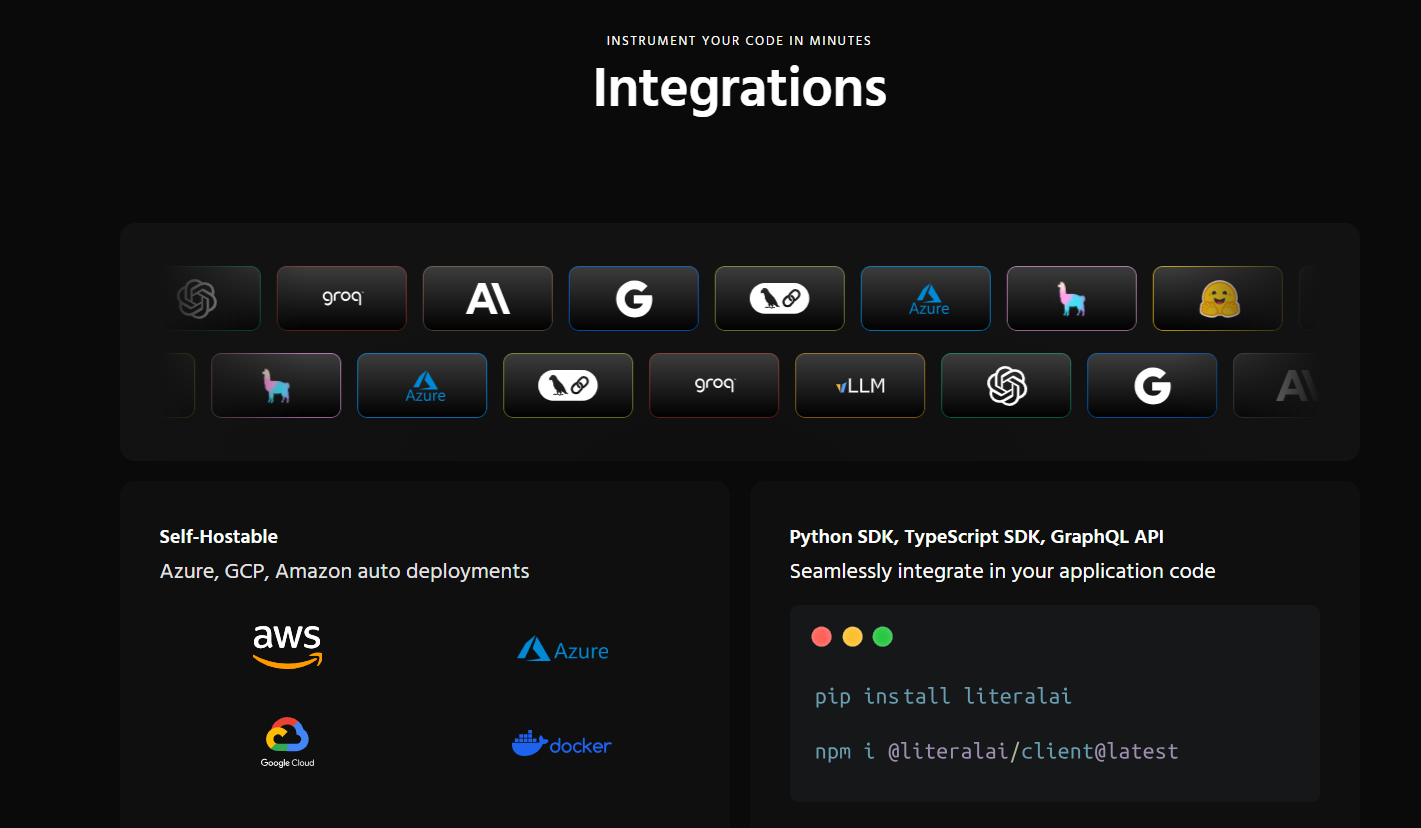Click the Self-Hostable heading
The width and height of the screenshot is (1421, 828).
pyautogui.click(x=218, y=537)
